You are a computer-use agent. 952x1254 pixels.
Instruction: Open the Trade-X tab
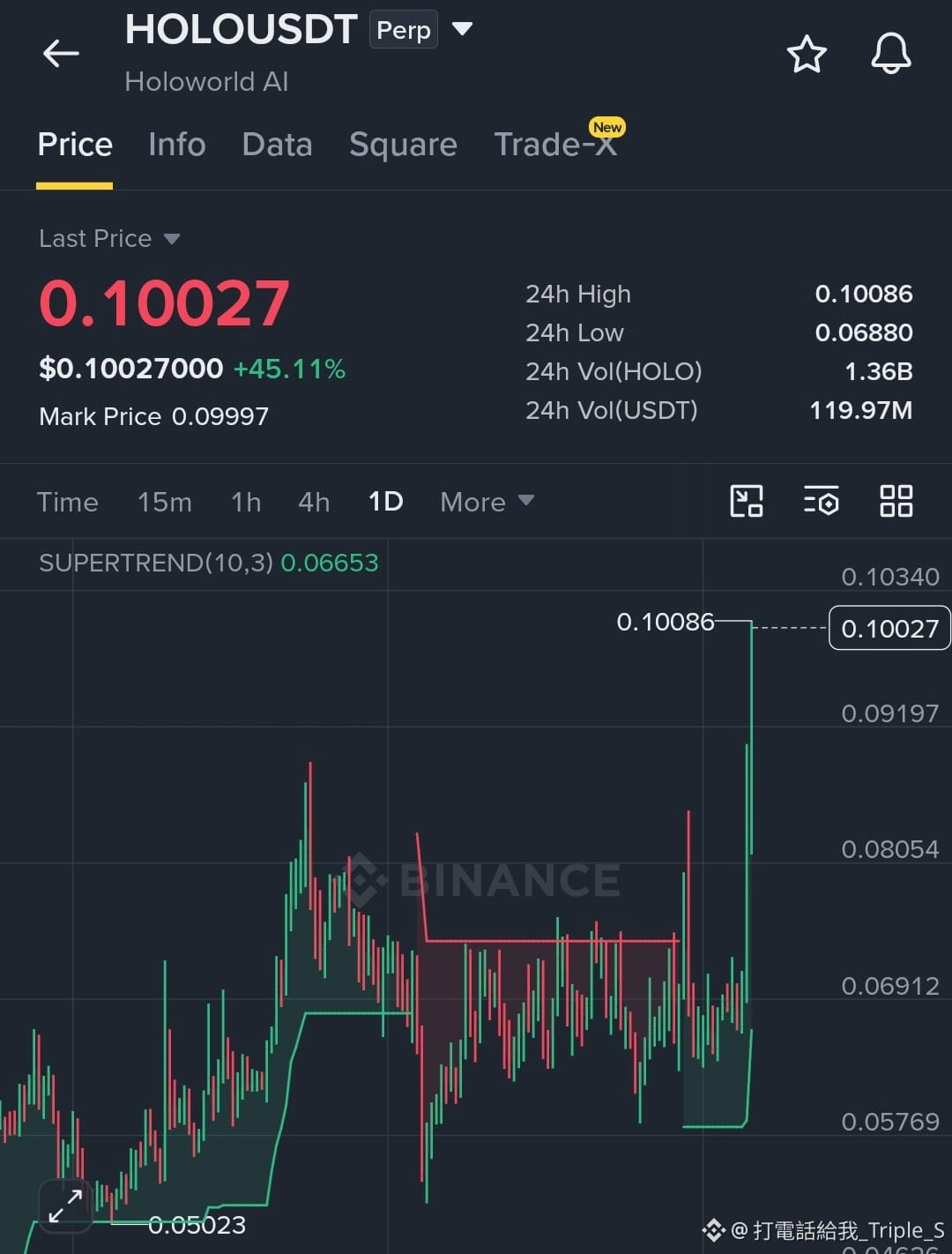(555, 144)
